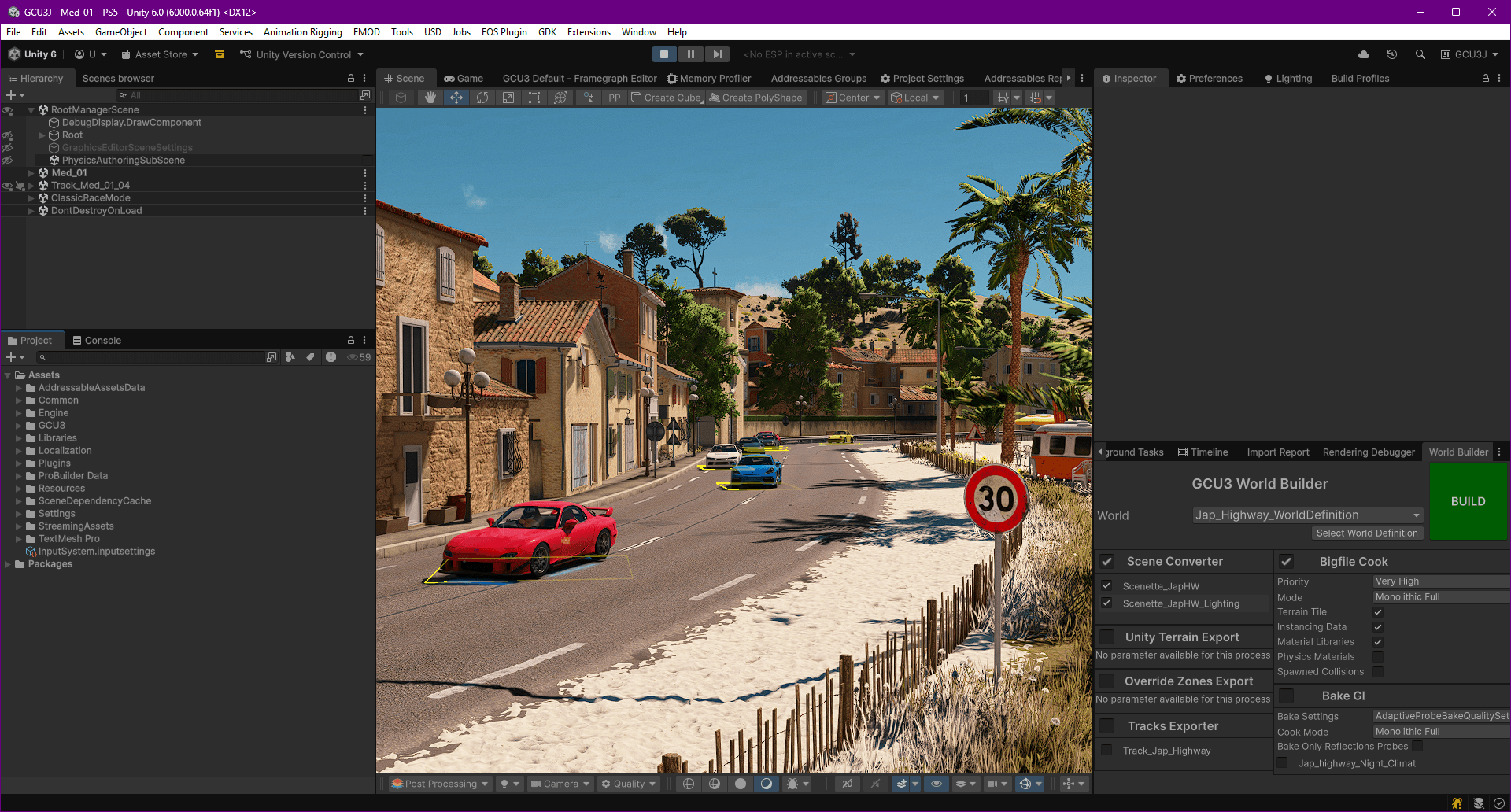Select the Scale tool
Viewport: 1511px width, 812px height.
click(508, 98)
